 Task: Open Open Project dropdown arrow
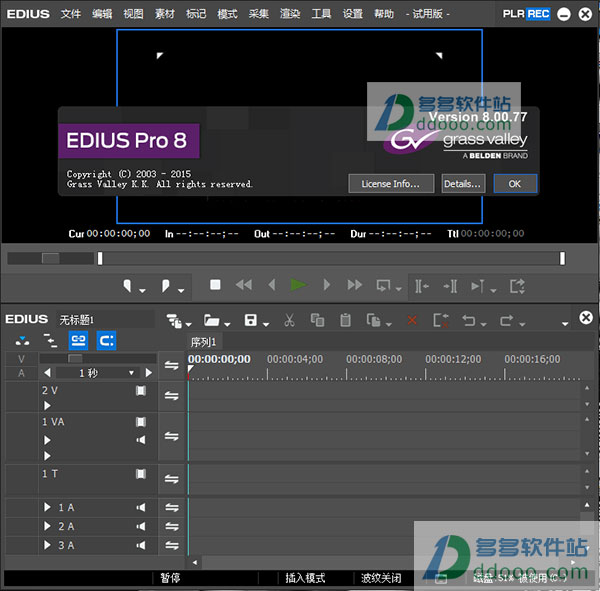227,325
